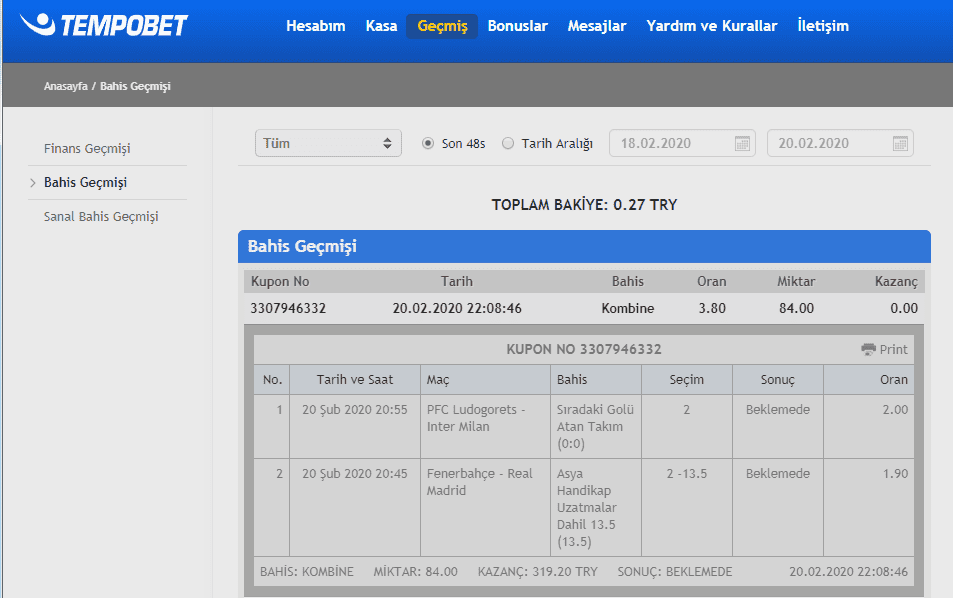The image size is (953, 598).
Task: Select the Tarih Aralığı radio button
Action: point(507,143)
